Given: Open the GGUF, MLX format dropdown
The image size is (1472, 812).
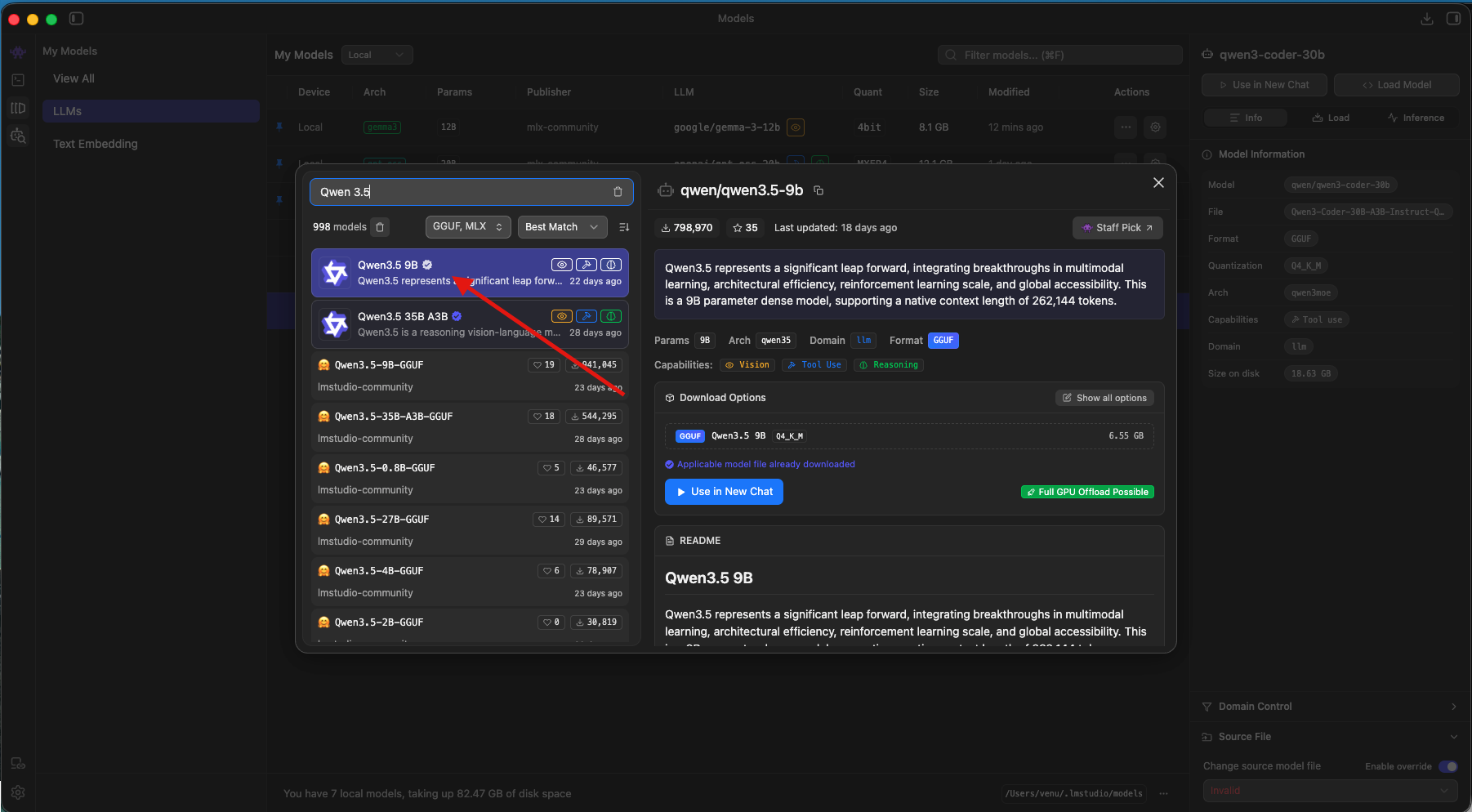Looking at the screenshot, I should pyautogui.click(x=468, y=227).
